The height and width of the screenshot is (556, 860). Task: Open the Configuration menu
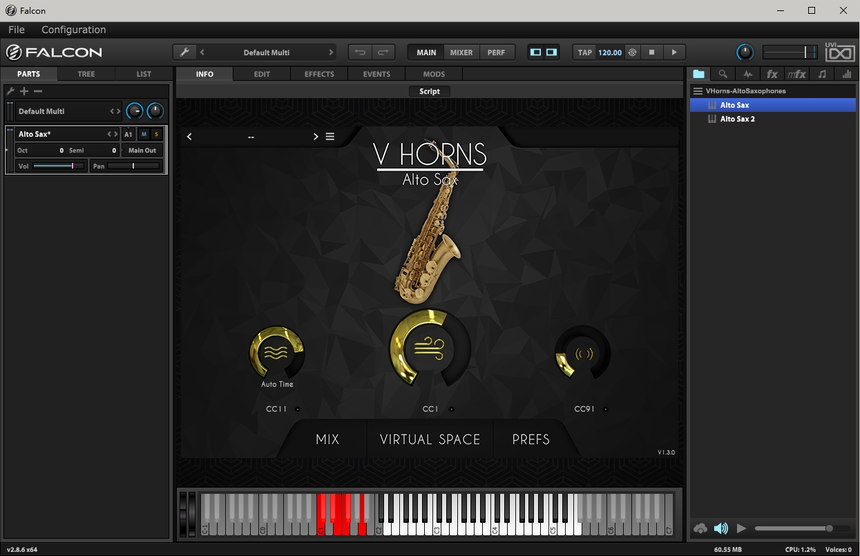tap(73, 30)
